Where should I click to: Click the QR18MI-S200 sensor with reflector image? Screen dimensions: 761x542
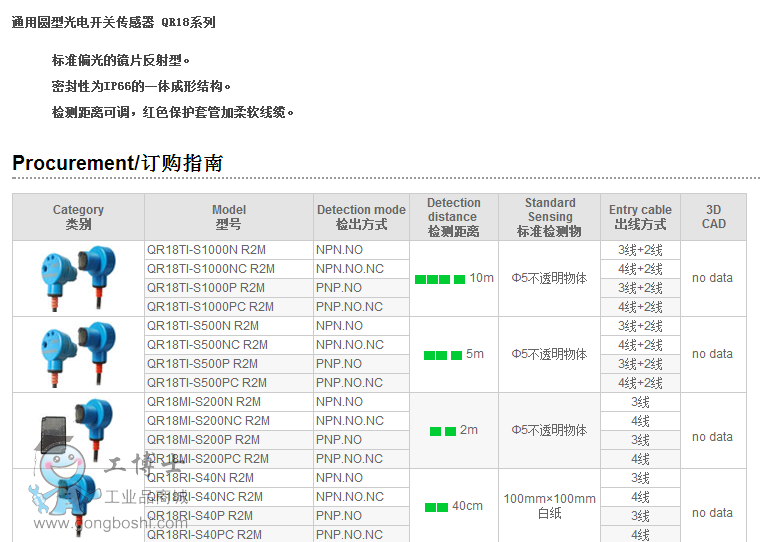78,430
